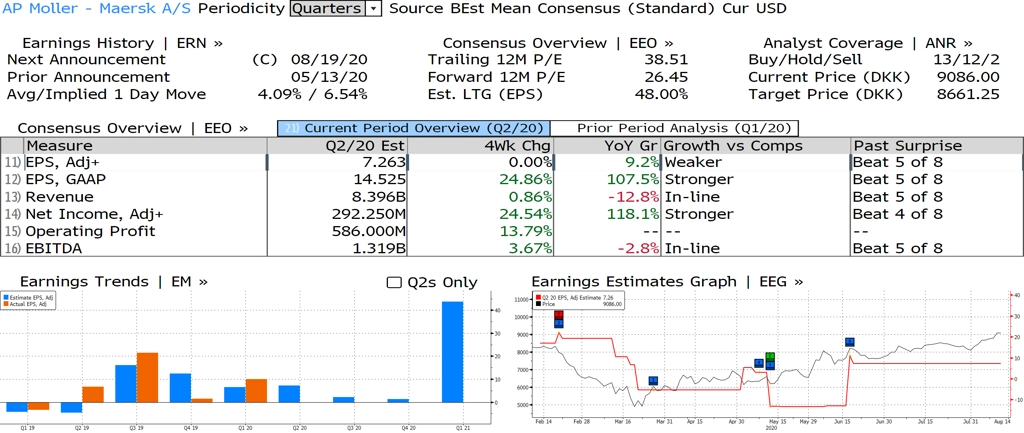Select the EPS, Adj+ row

click(512, 162)
